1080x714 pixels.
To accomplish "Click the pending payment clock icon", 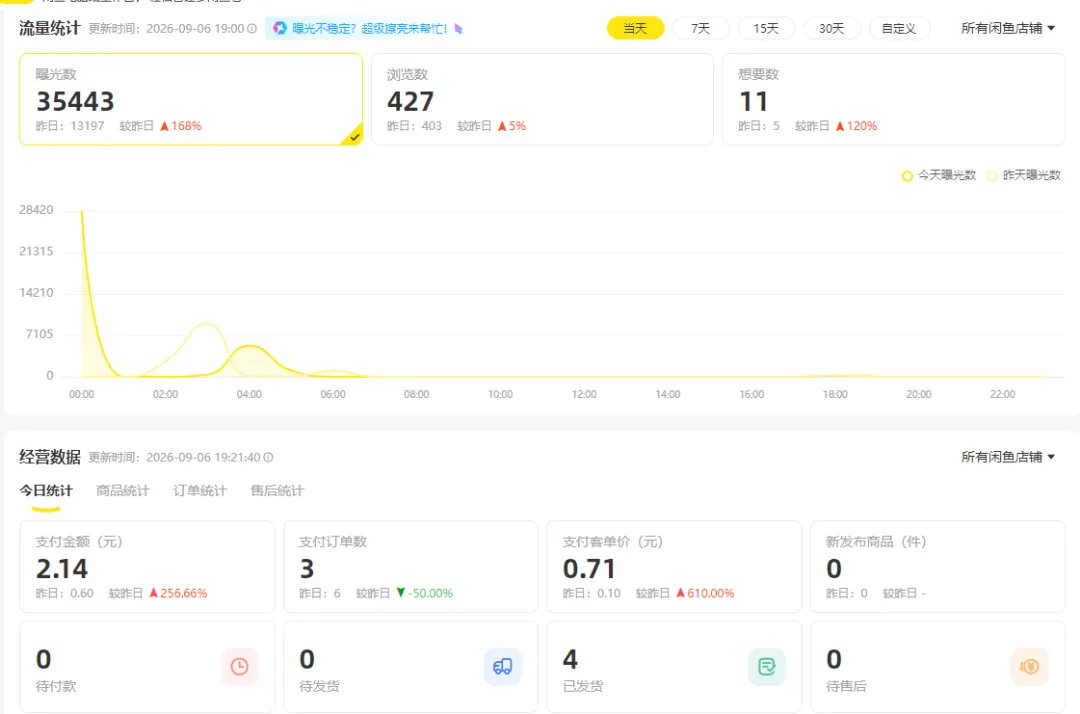I will click(x=240, y=666).
